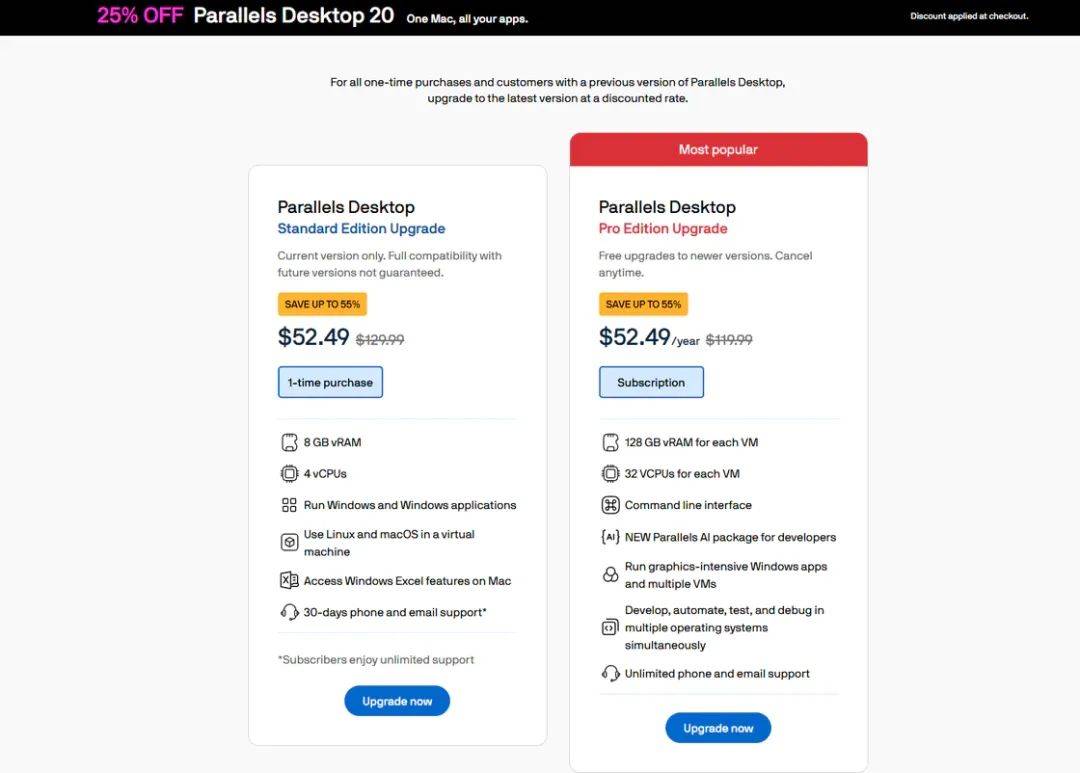1080x773 pixels.
Task: Click the Most popular red header
Action: 718,150
